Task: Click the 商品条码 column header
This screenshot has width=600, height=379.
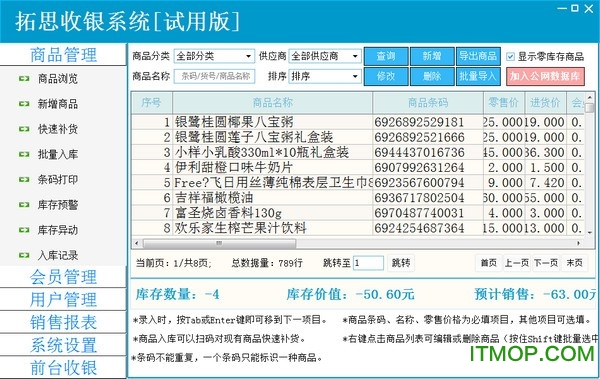Action: (428, 103)
